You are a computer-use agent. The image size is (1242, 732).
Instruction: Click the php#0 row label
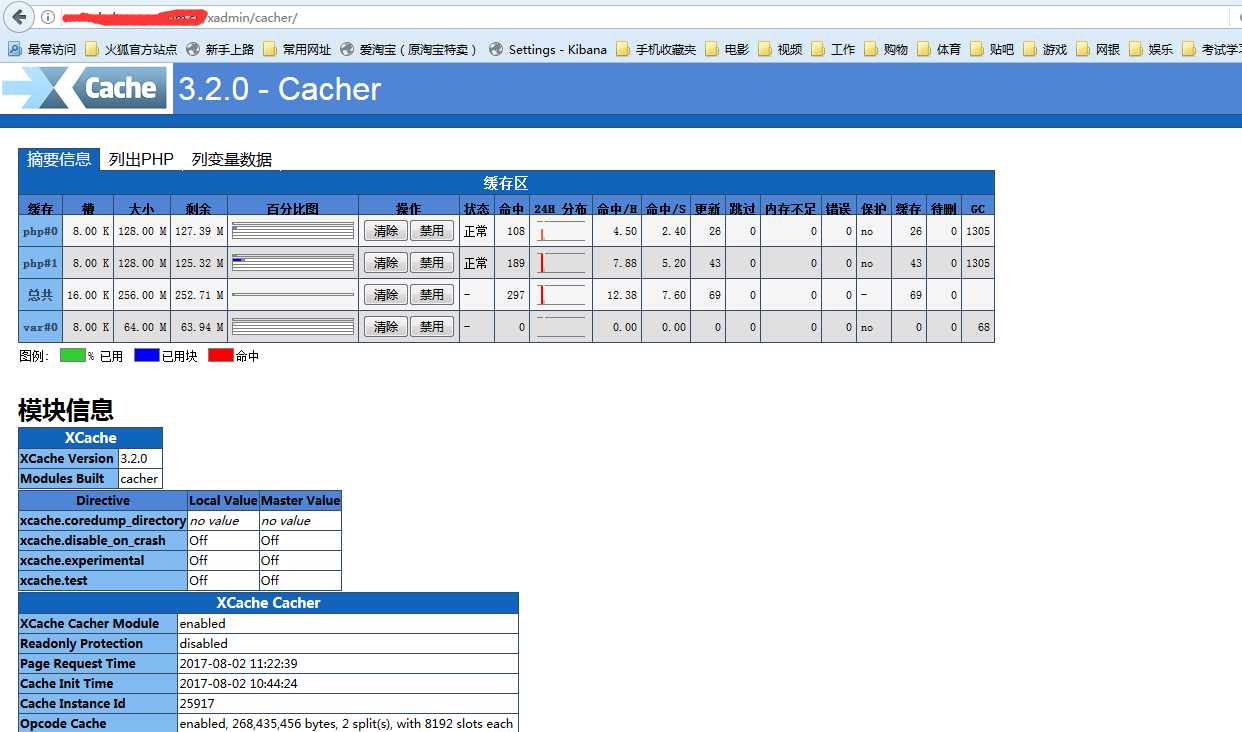(x=41, y=231)
